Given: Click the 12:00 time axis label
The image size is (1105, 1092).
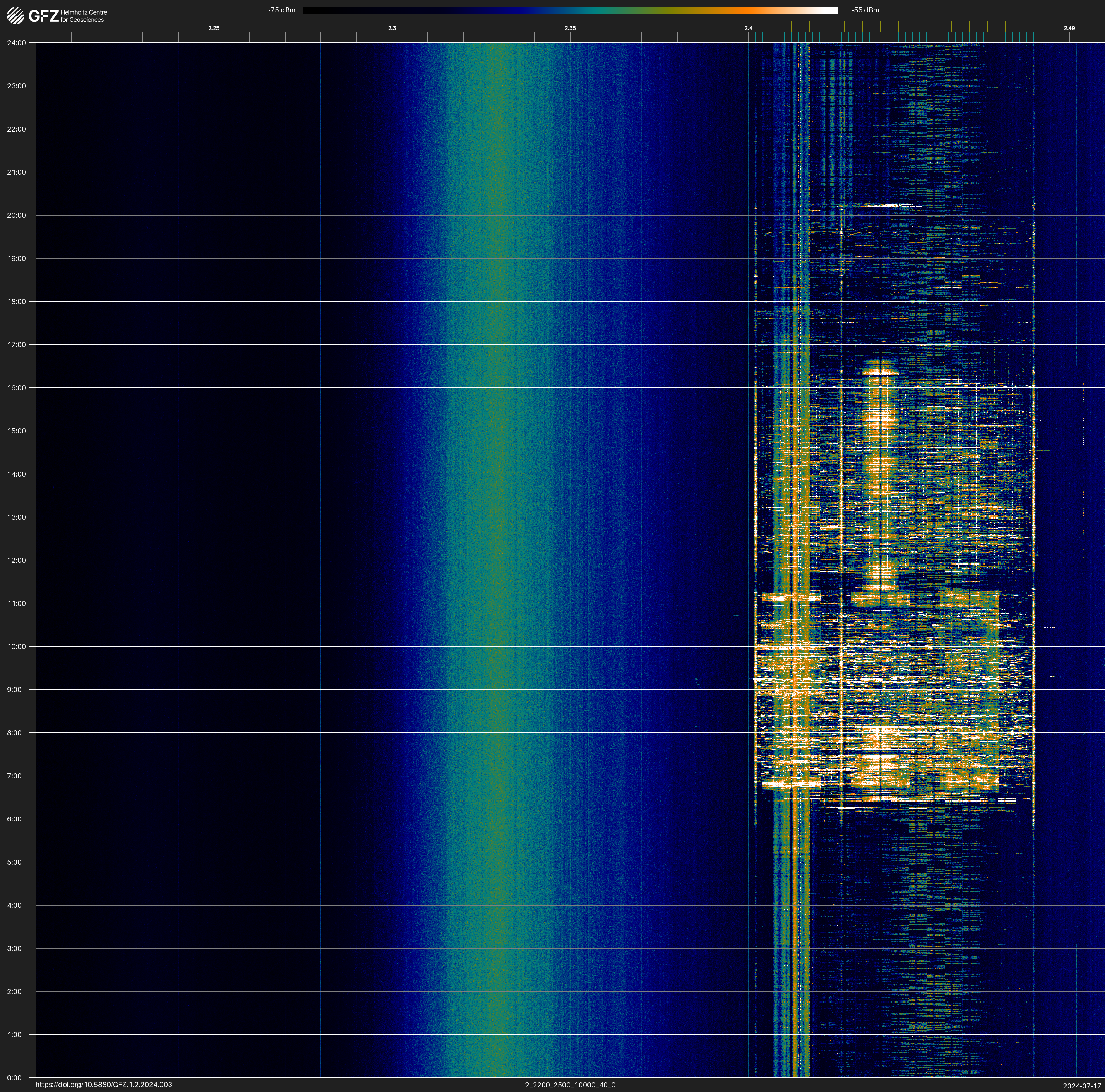Looking at the screenshot, I should coord(17,560).
